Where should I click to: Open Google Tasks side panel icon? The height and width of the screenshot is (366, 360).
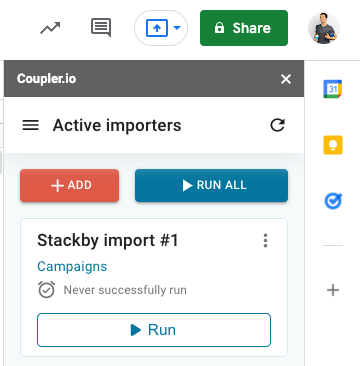click(333, 201)
